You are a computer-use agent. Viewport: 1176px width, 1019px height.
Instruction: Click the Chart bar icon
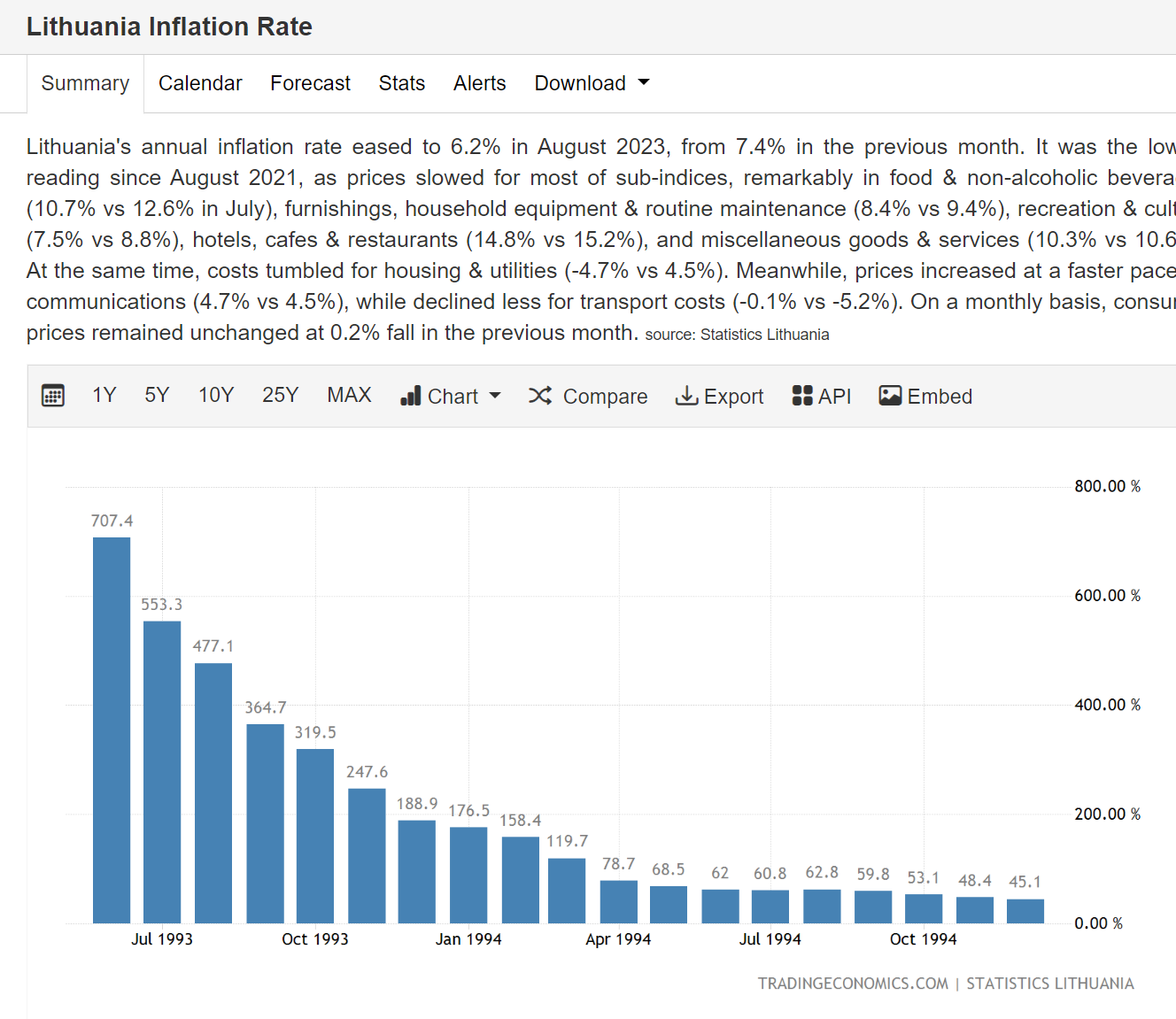click(x=410, y=396)
